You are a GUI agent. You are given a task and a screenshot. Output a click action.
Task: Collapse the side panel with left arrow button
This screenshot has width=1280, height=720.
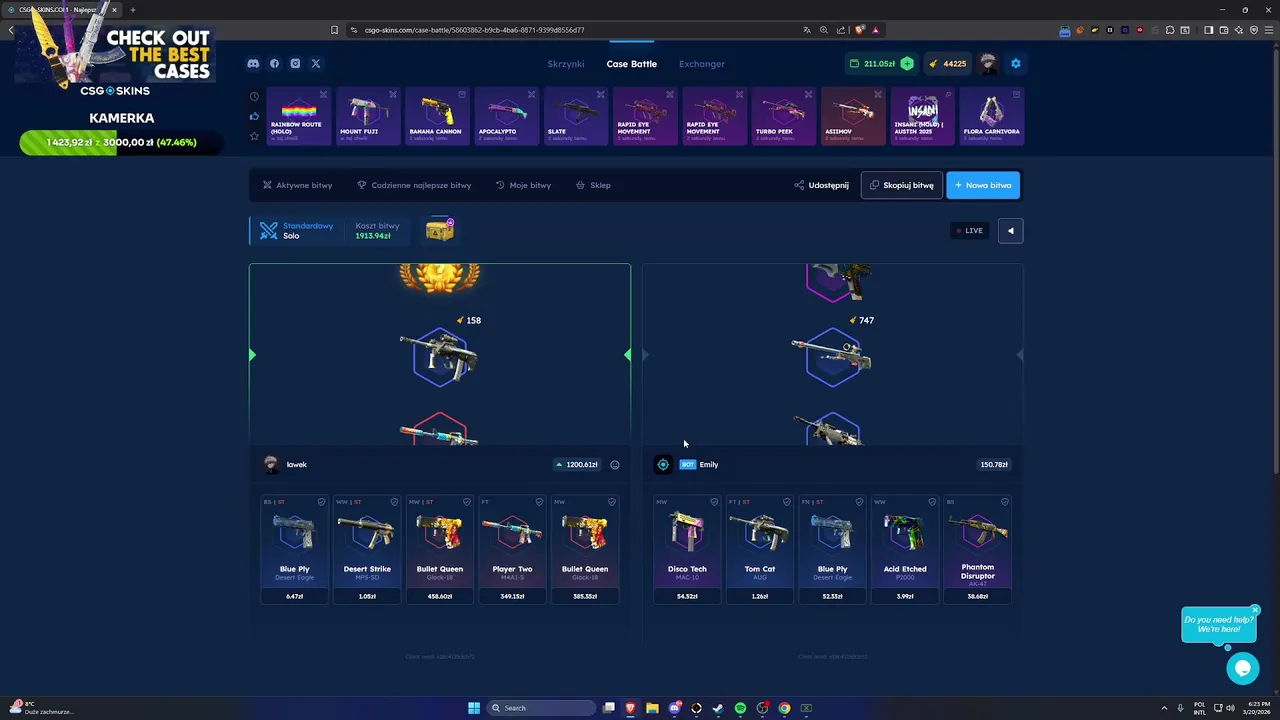pos(1010,231)
